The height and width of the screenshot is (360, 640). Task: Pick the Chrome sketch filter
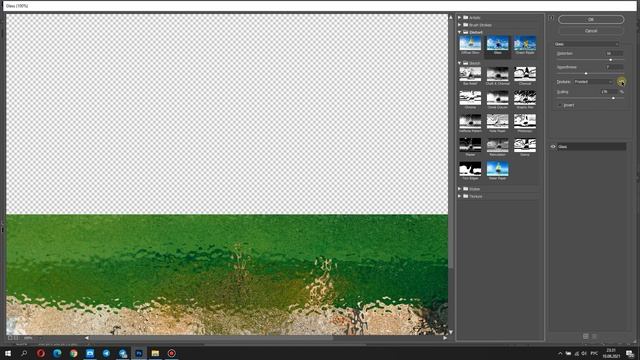(x=470, y=98)
